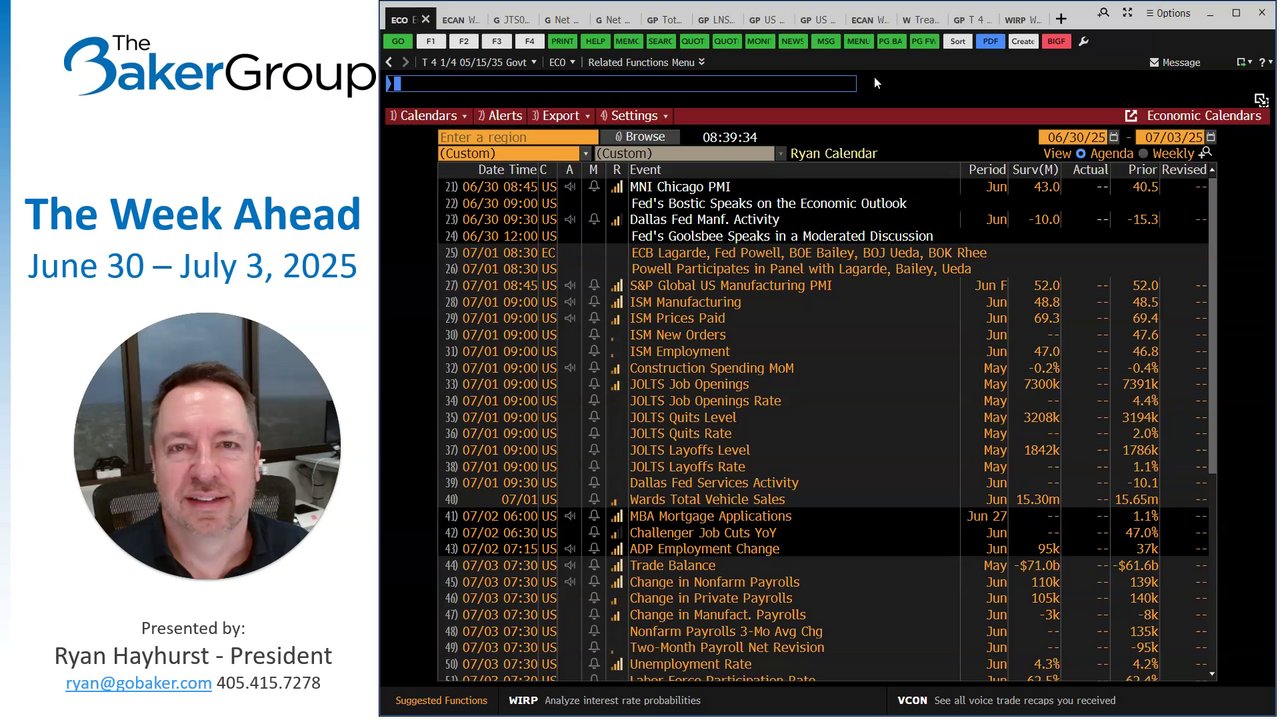Click WIRP suggested function link
Viewport: 1280px width, 720px height.
604,700
